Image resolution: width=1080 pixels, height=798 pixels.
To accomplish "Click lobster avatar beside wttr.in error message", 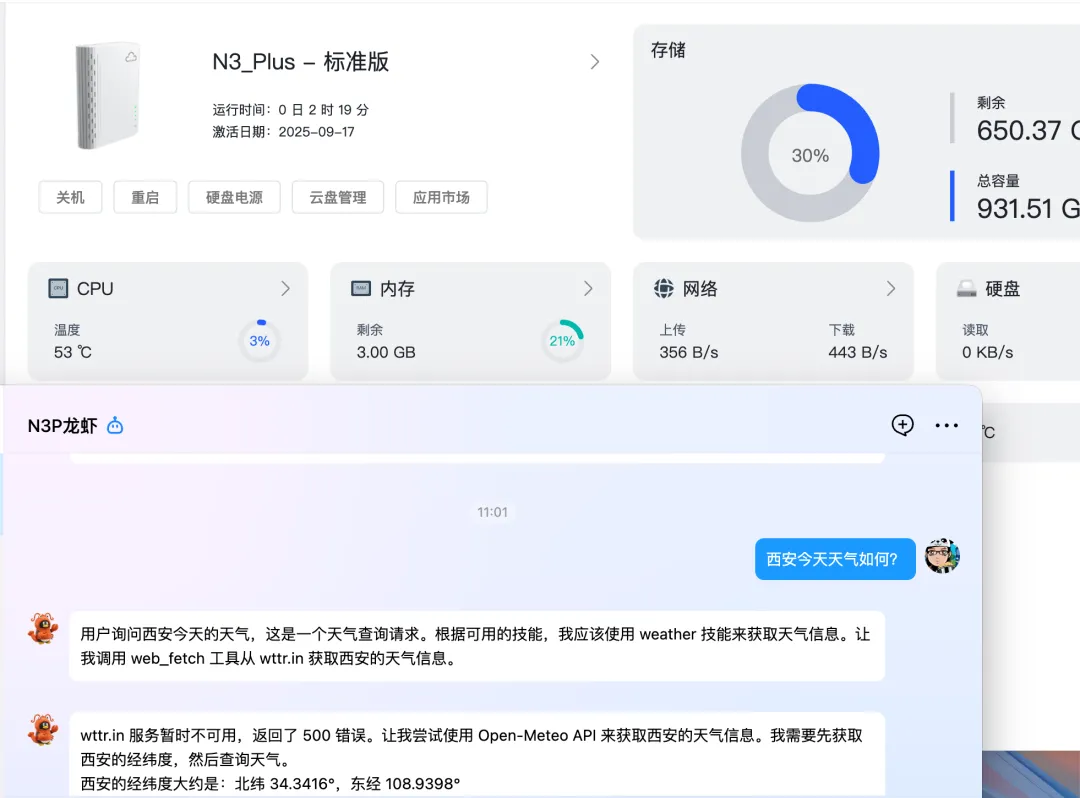I will click(x=43, y=730).
